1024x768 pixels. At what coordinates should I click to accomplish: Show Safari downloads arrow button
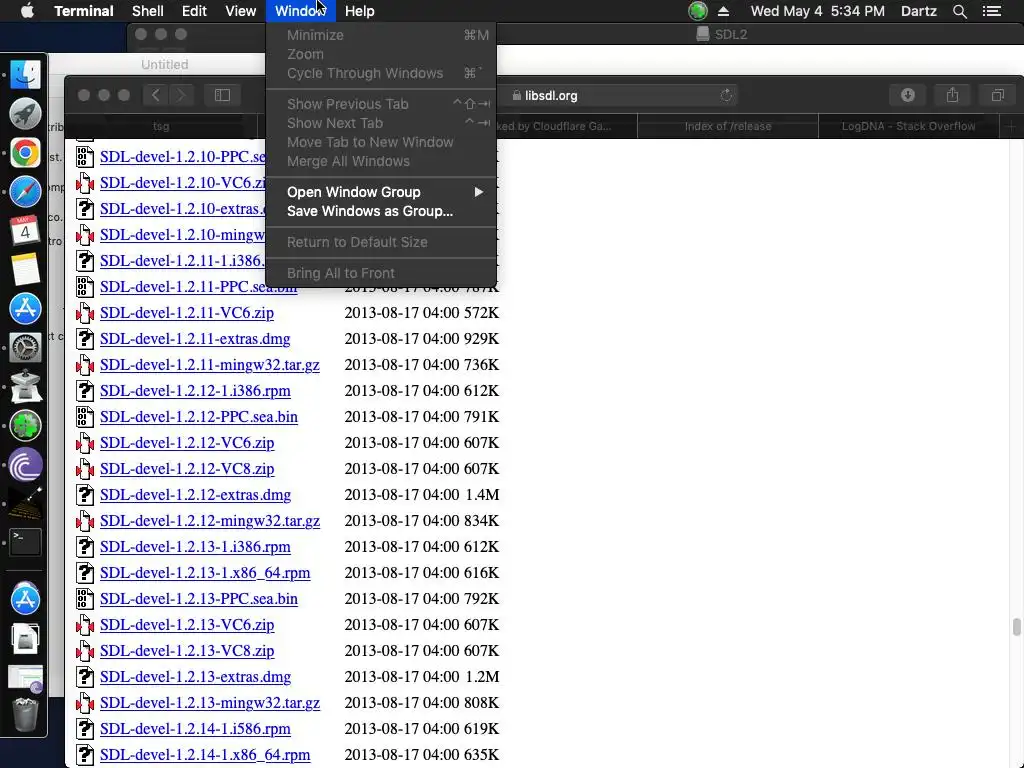coord(908,95)
